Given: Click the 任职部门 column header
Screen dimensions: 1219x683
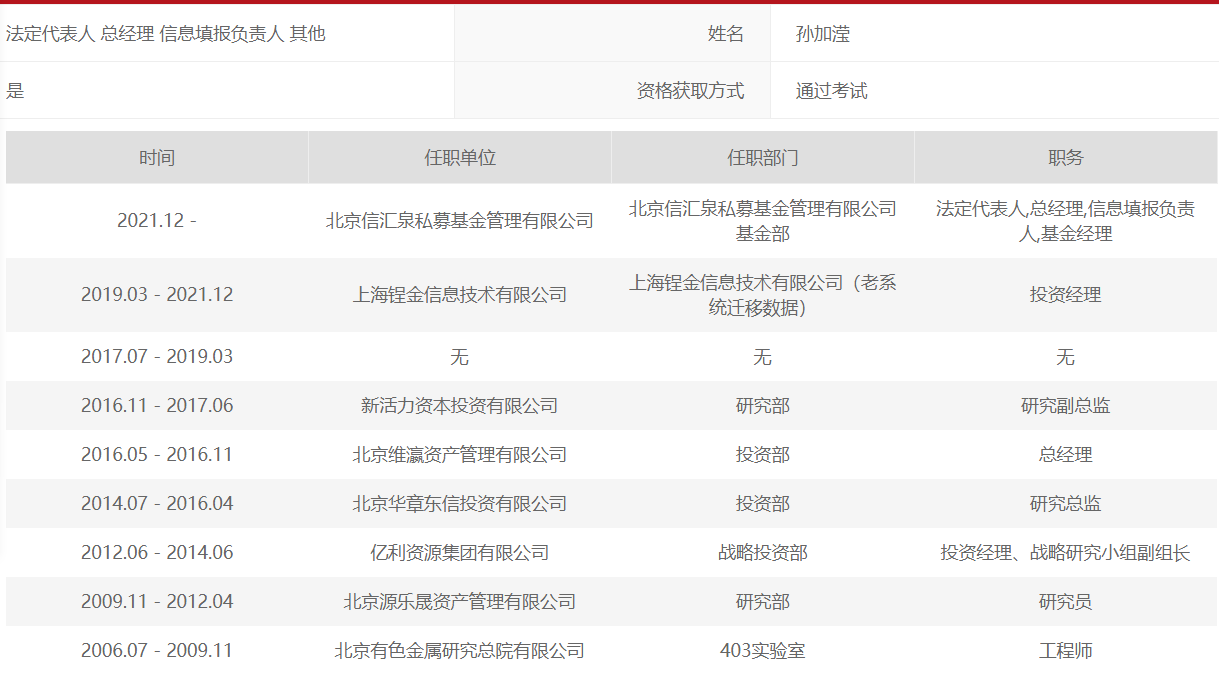Looking at the screenshot, I should pyautogui.click(x=763, y=158).
